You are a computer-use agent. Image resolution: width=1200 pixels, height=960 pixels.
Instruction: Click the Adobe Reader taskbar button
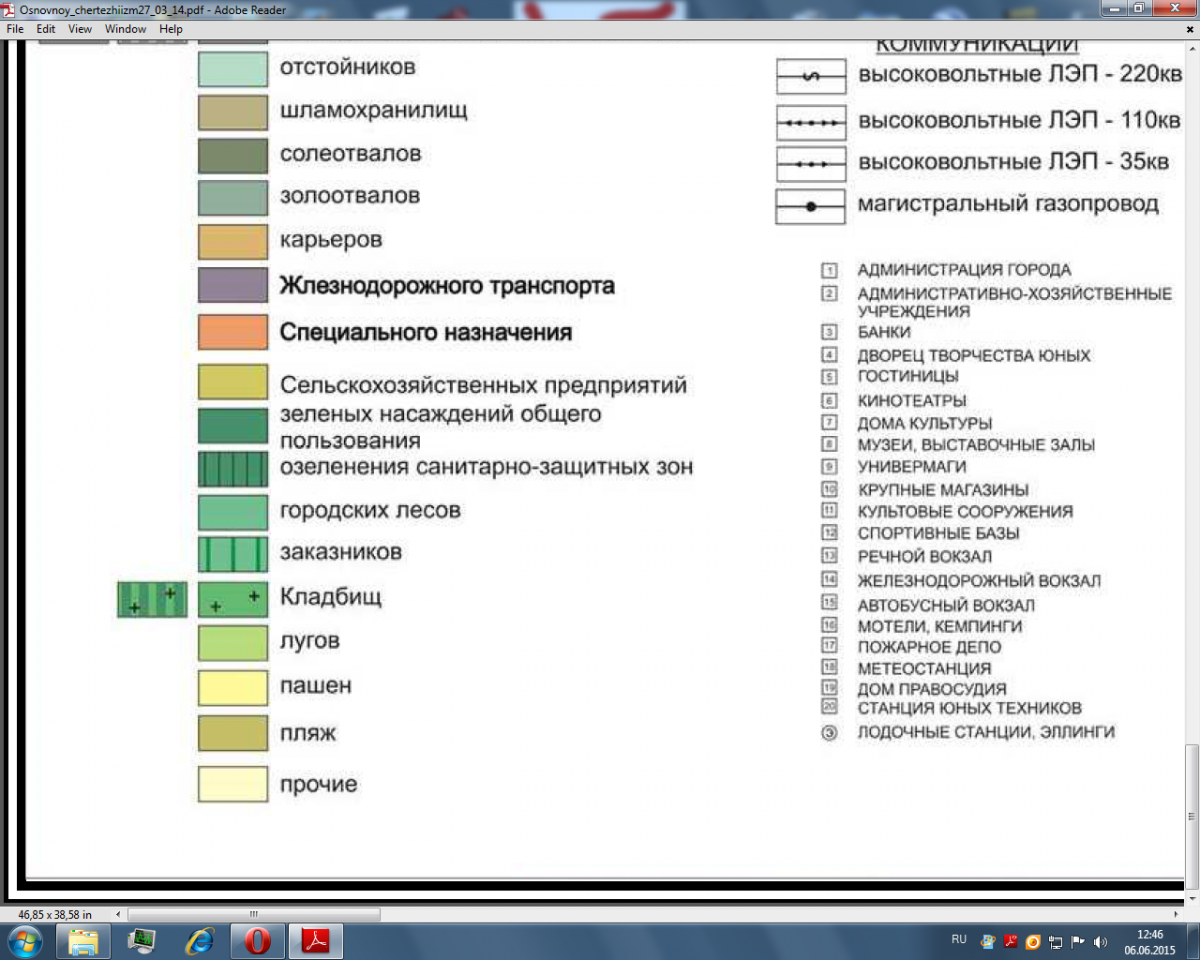316,941
